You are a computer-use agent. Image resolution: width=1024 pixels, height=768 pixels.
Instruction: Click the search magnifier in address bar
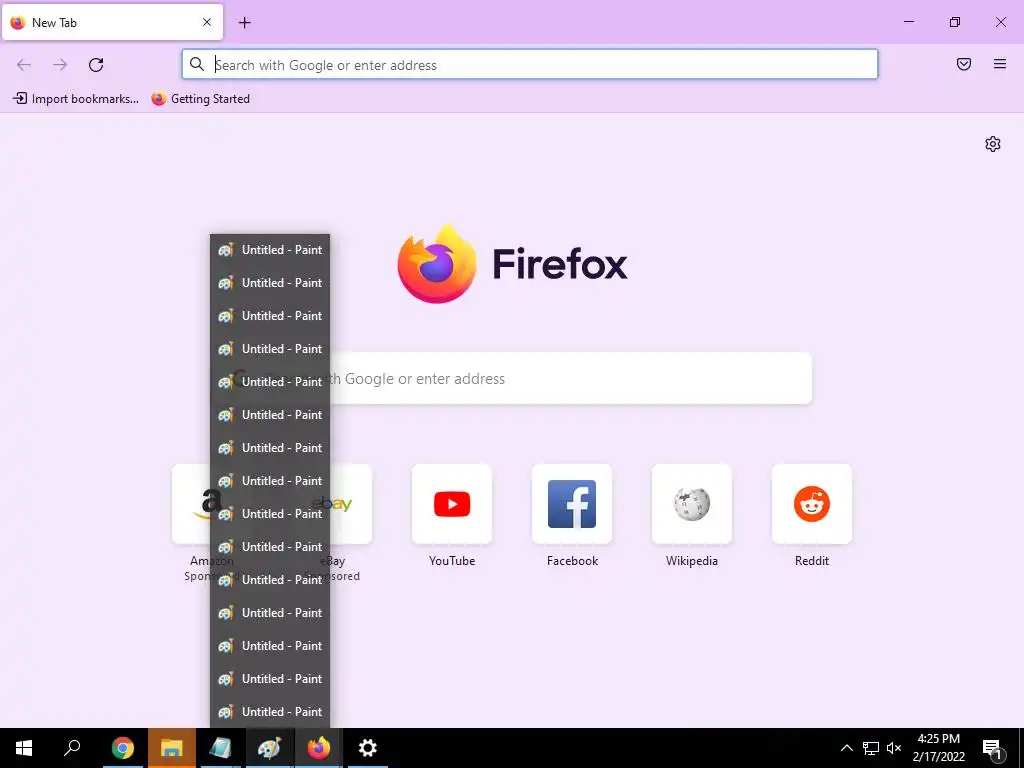(x=197, y=64)
